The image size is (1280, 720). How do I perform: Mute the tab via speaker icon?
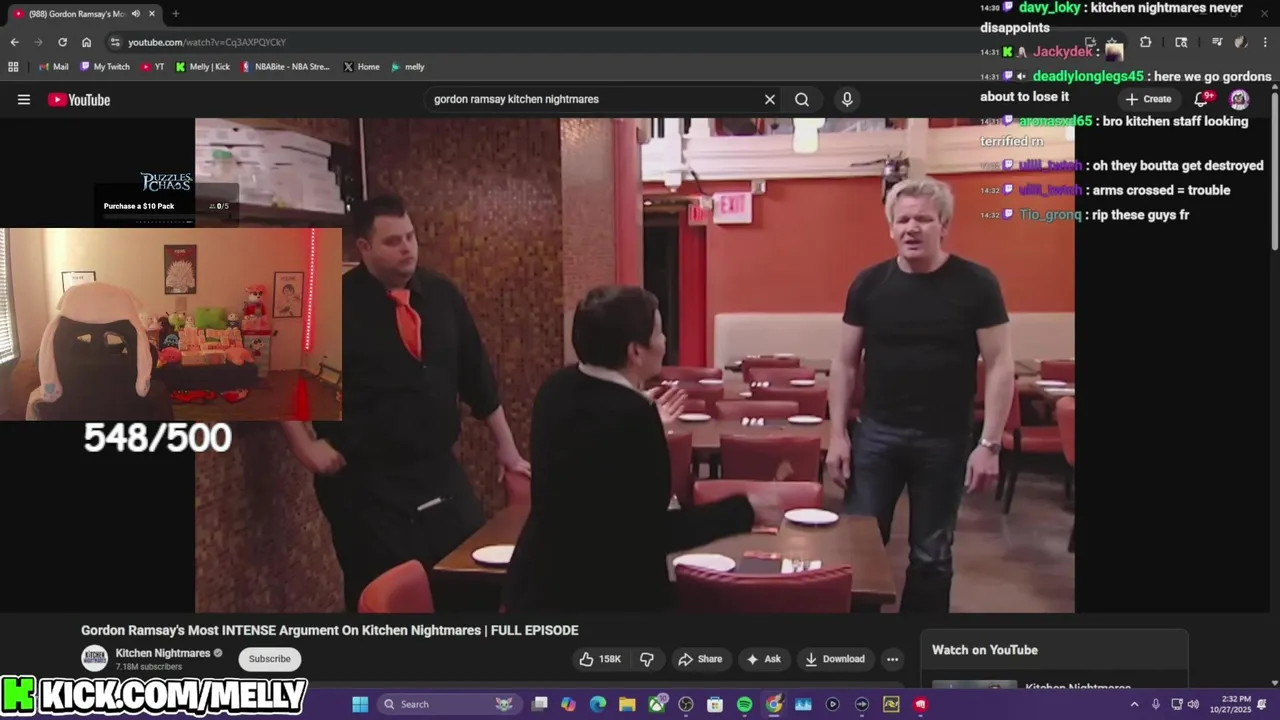(136, 14)
